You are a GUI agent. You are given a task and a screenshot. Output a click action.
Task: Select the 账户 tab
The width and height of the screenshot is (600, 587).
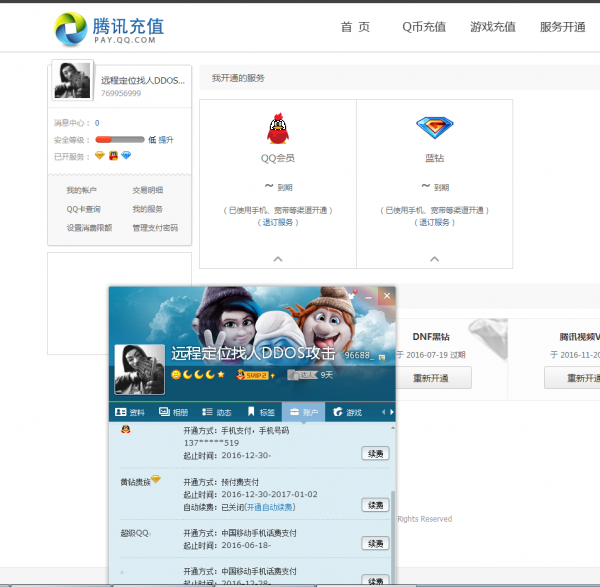[x=303, y=412]
